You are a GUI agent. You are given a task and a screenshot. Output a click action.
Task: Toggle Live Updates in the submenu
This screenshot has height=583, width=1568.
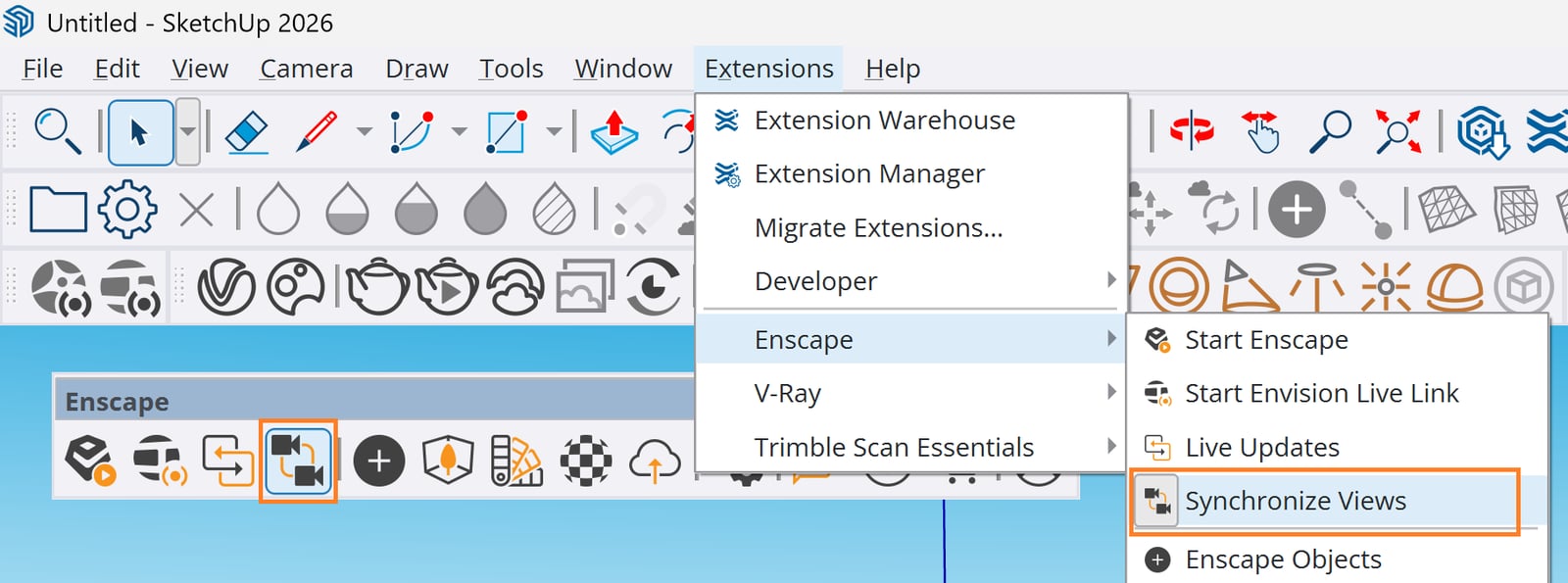tap(1338, 448)
